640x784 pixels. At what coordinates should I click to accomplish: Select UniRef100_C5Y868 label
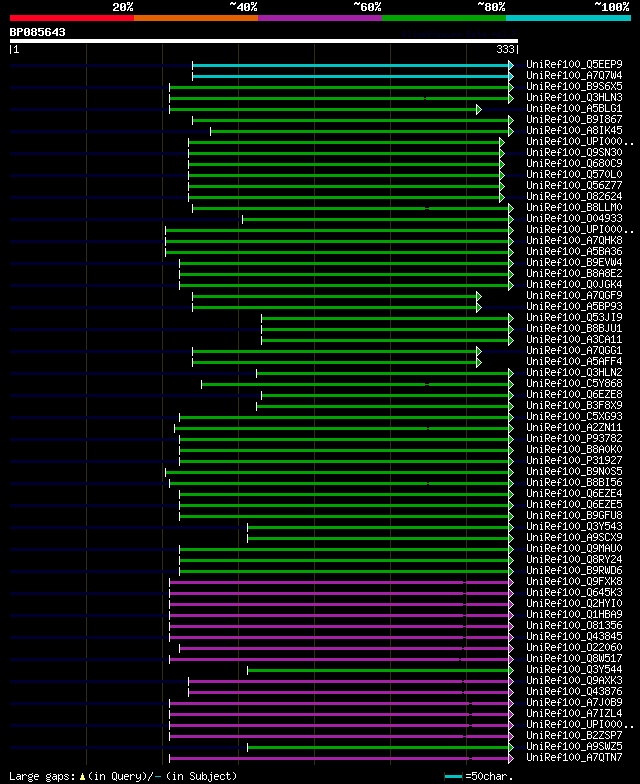click(574, 384)
